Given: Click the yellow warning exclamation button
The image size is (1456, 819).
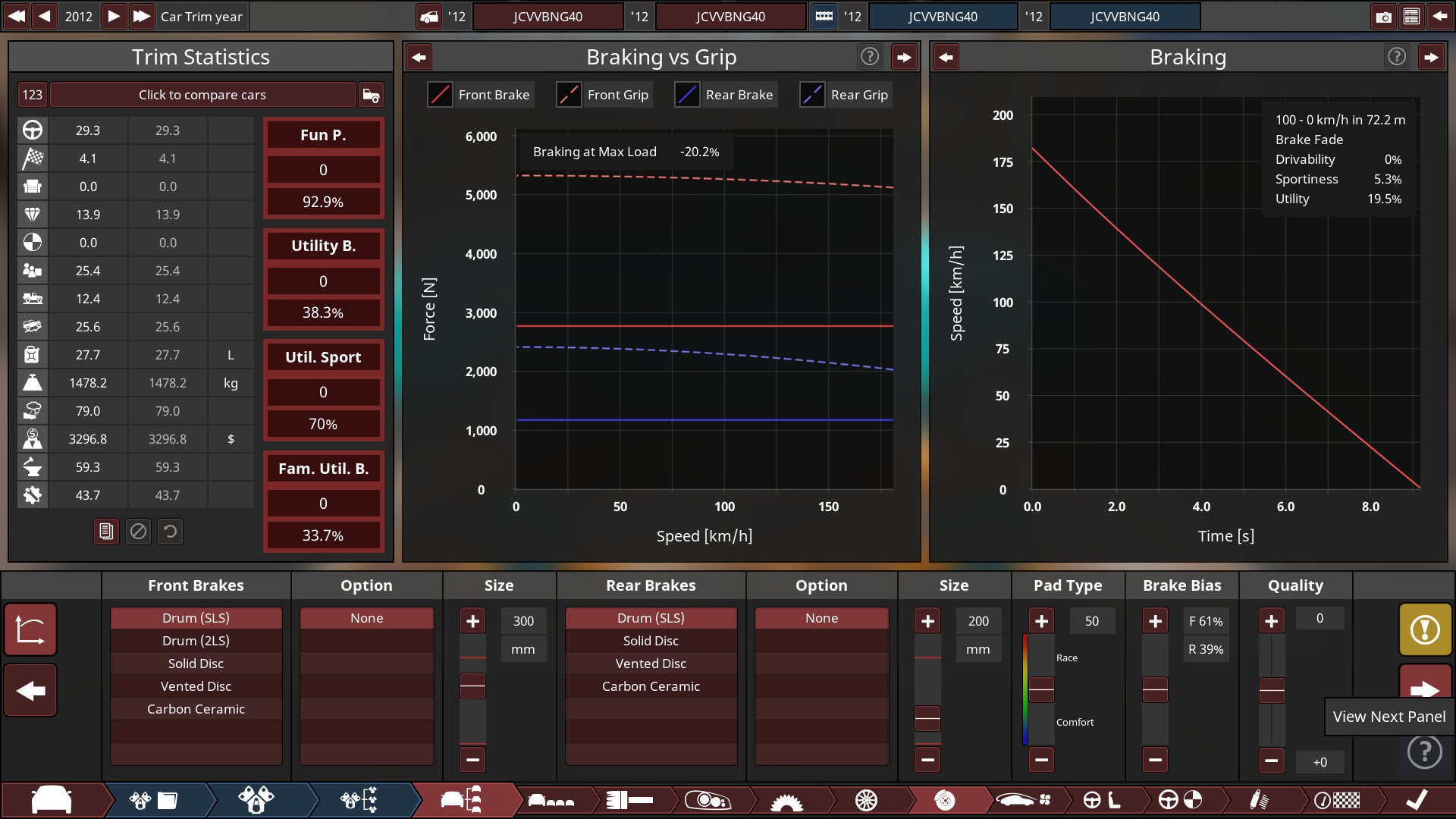Looking at the screenshot, I should [1425, 629].
